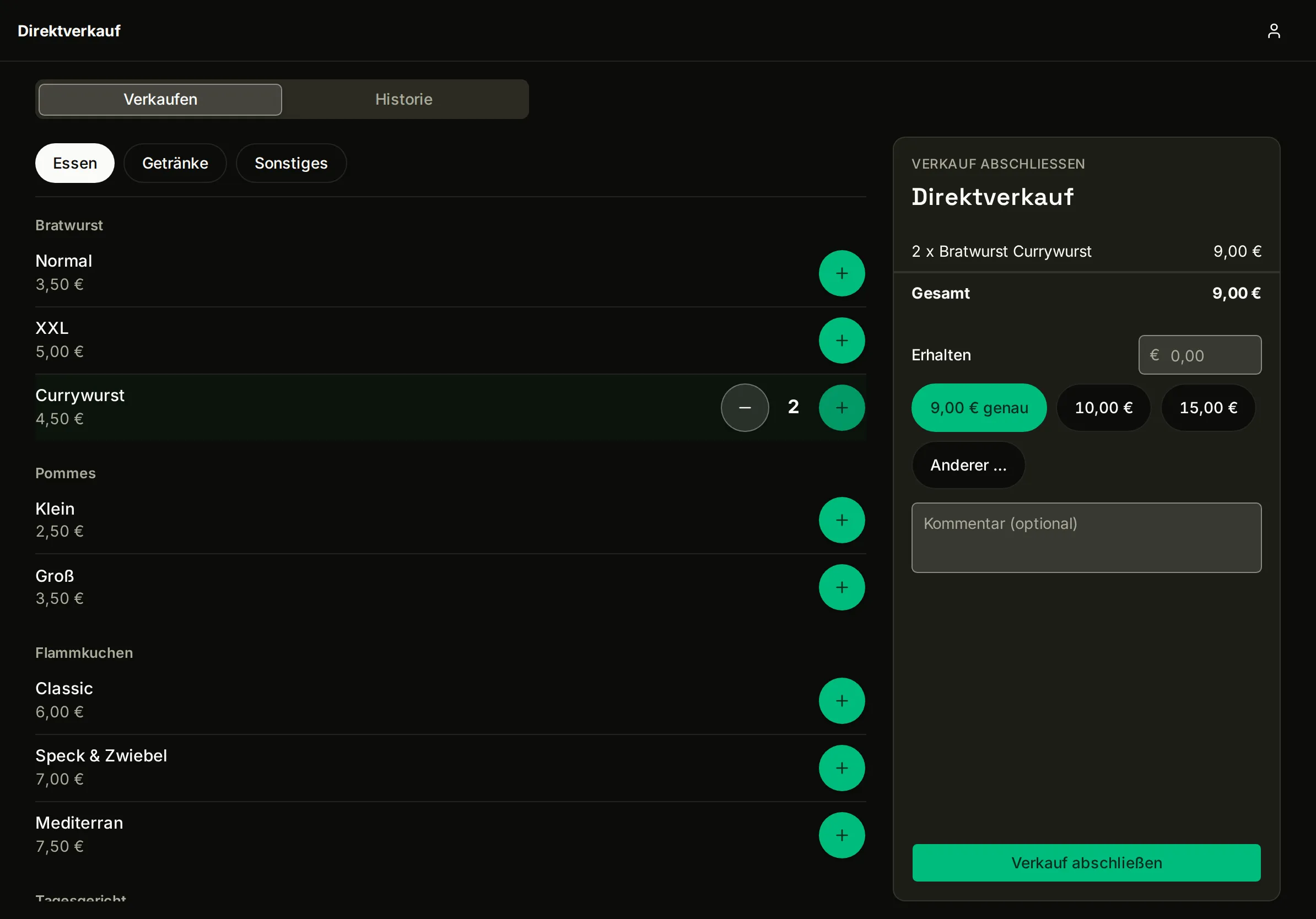This screenshot has width=1316, height=919.
Task: Click the 'Bratwurst' group heading
Action: point(69,225)
